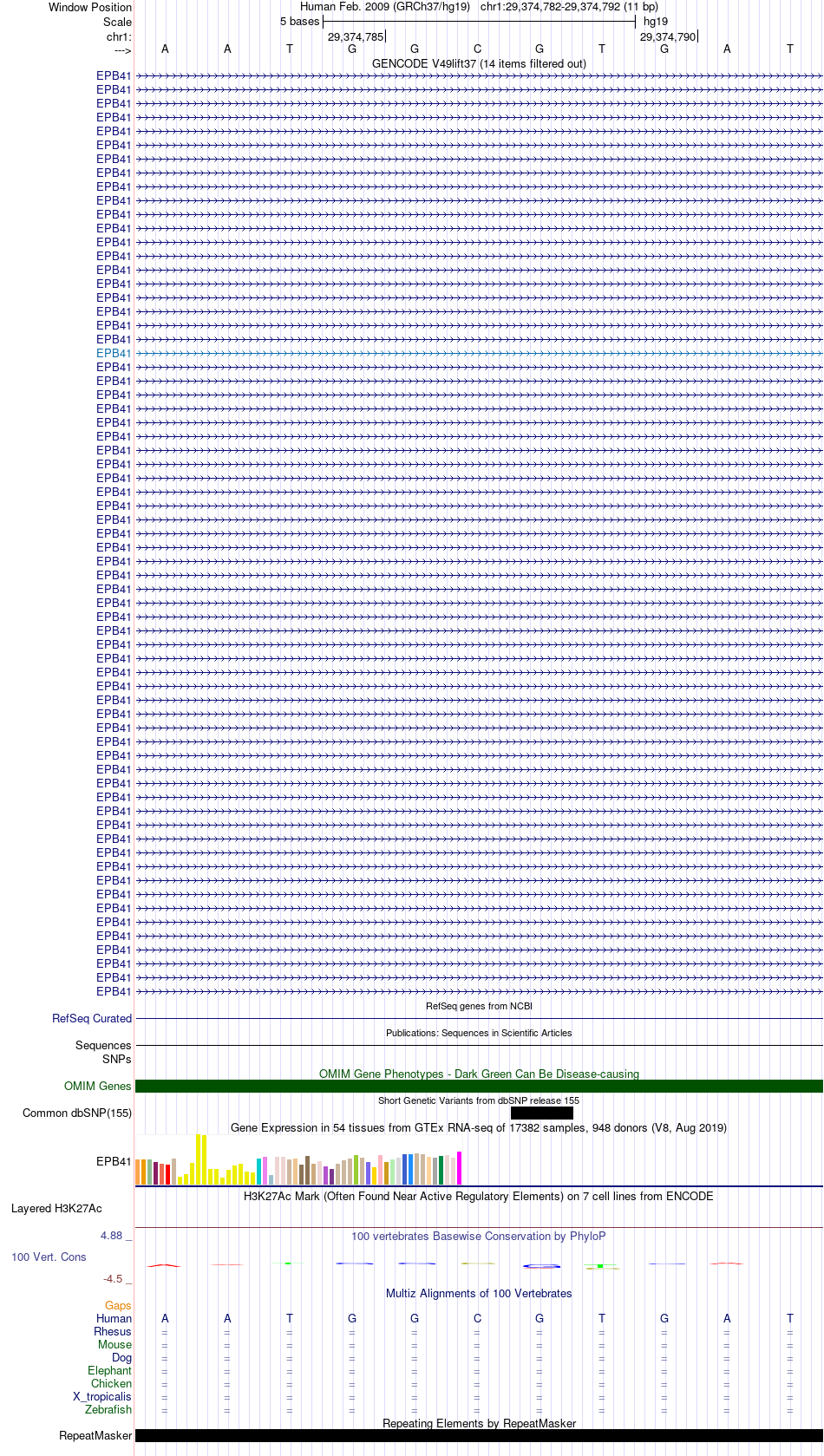Viewport: 824px width, 1456px height.
Task: Click the Rhesus species label
Action: 113,1331
